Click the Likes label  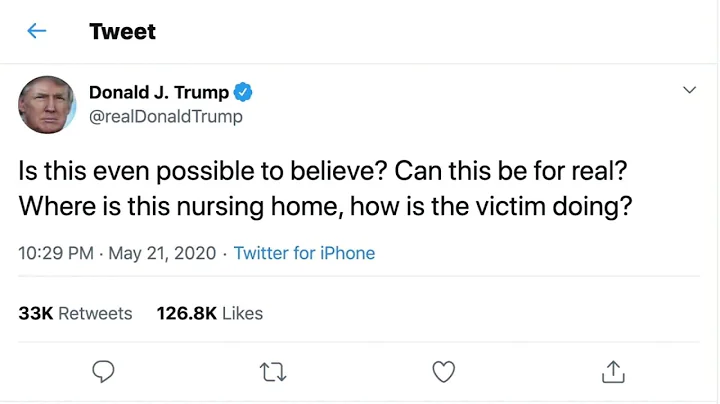click(x=242, y=313)
